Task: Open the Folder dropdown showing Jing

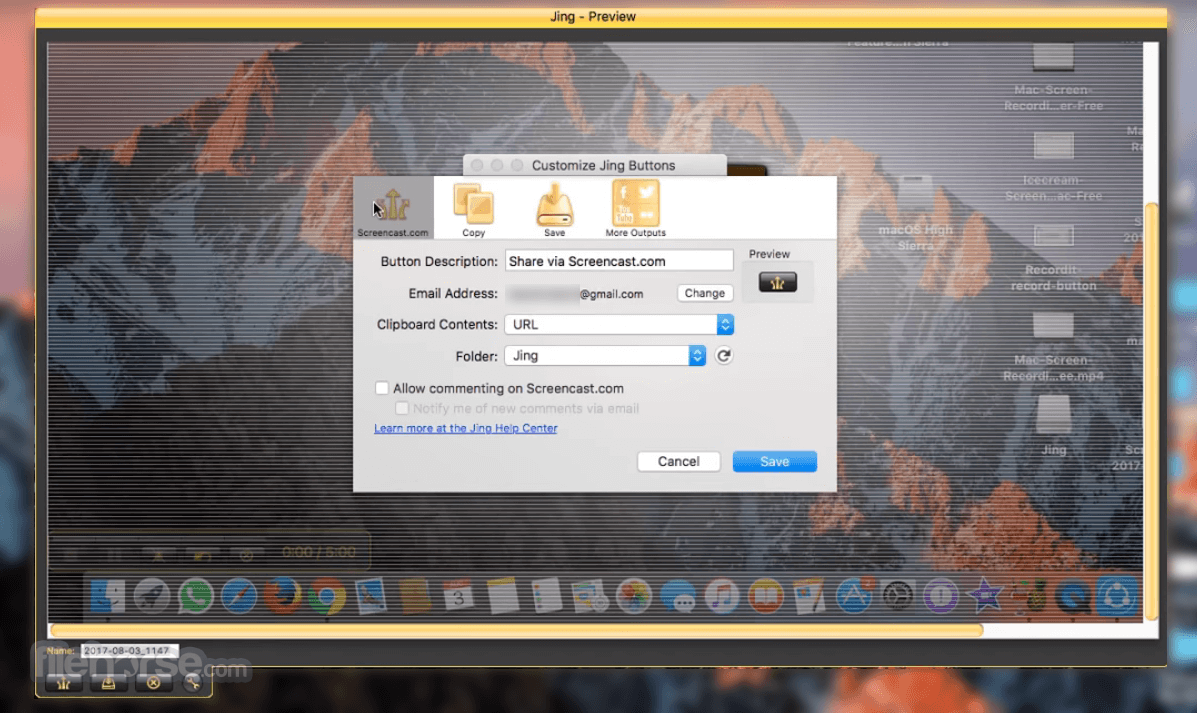Action: point(605,356)
